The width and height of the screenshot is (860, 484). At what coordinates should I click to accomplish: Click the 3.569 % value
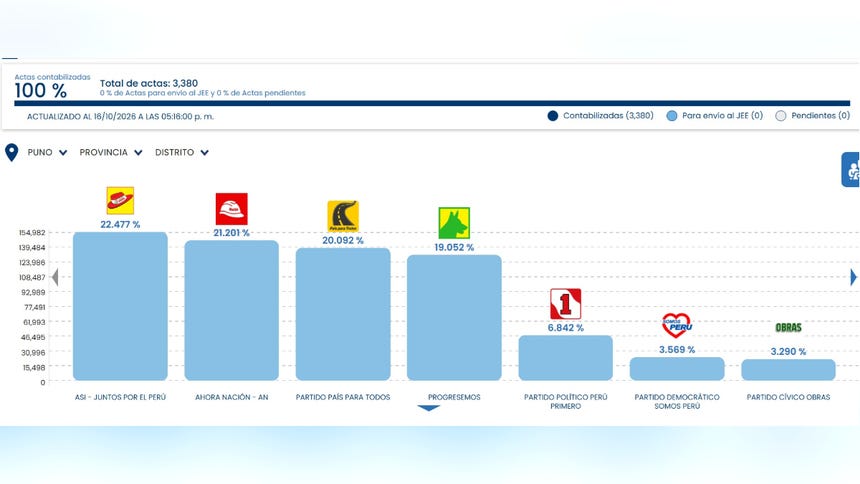(677, 350)
